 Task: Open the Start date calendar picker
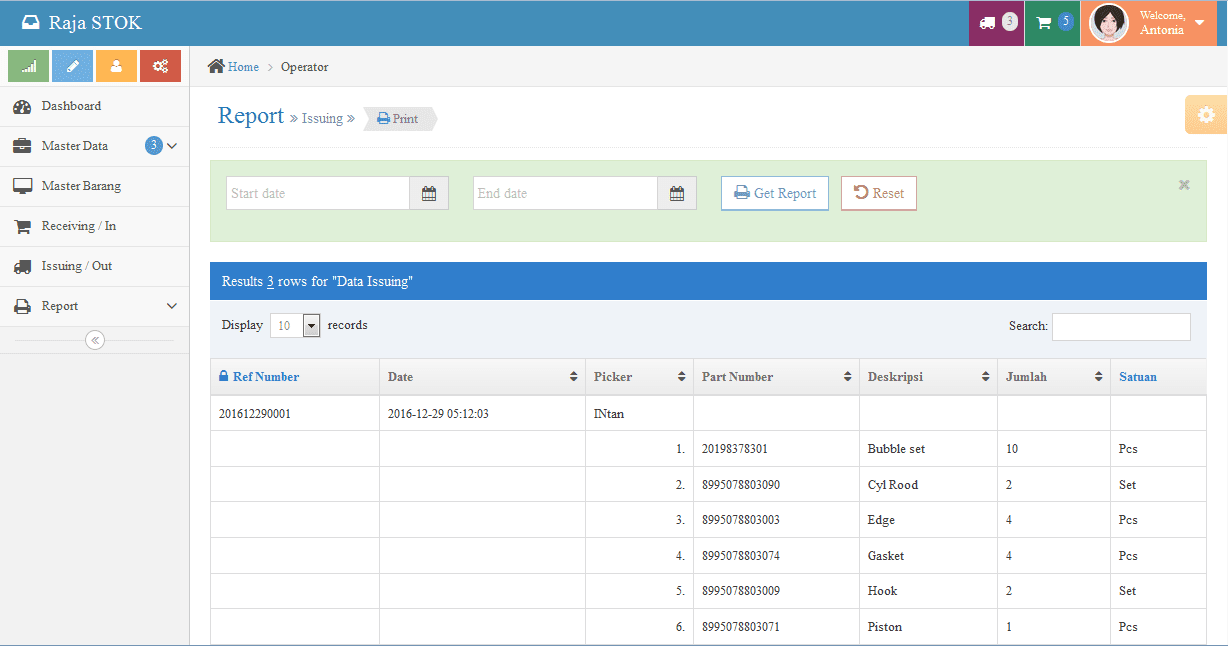pos(429,192)
